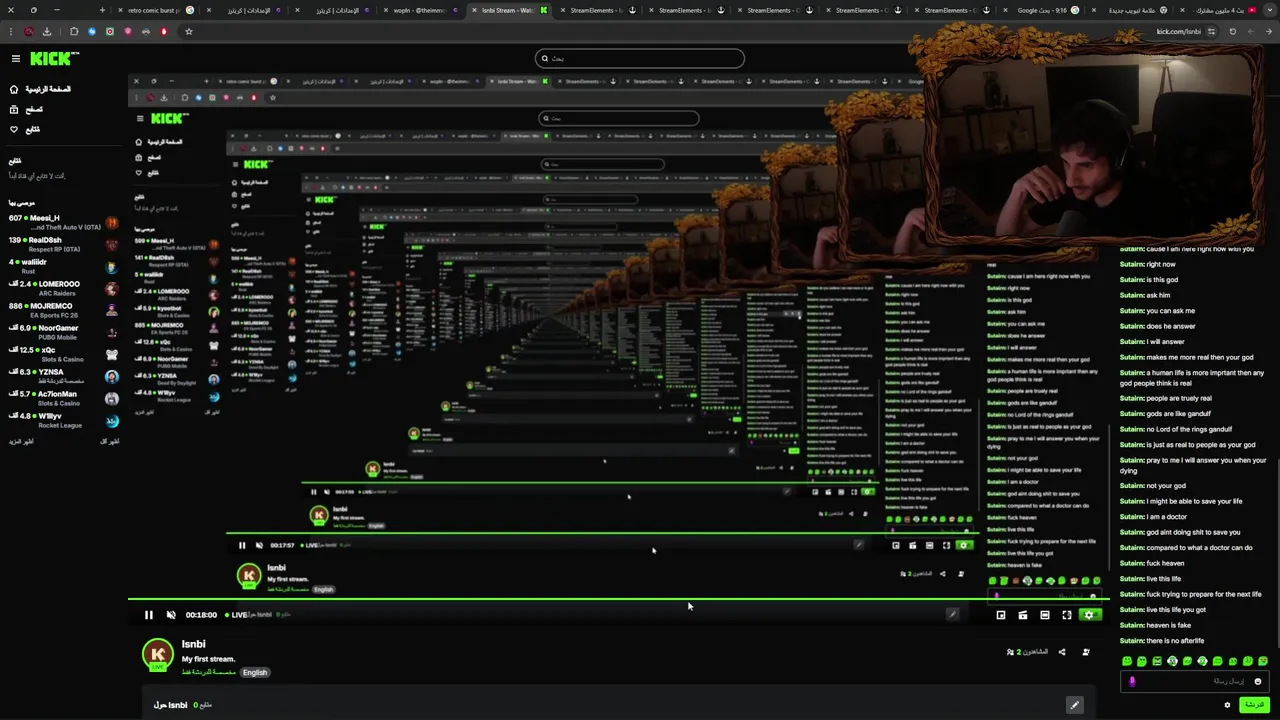Image resolution: width=1280 pixels, height=720 pixels.
Task: Go to the Home sidebar item
Action: [41, 89]
